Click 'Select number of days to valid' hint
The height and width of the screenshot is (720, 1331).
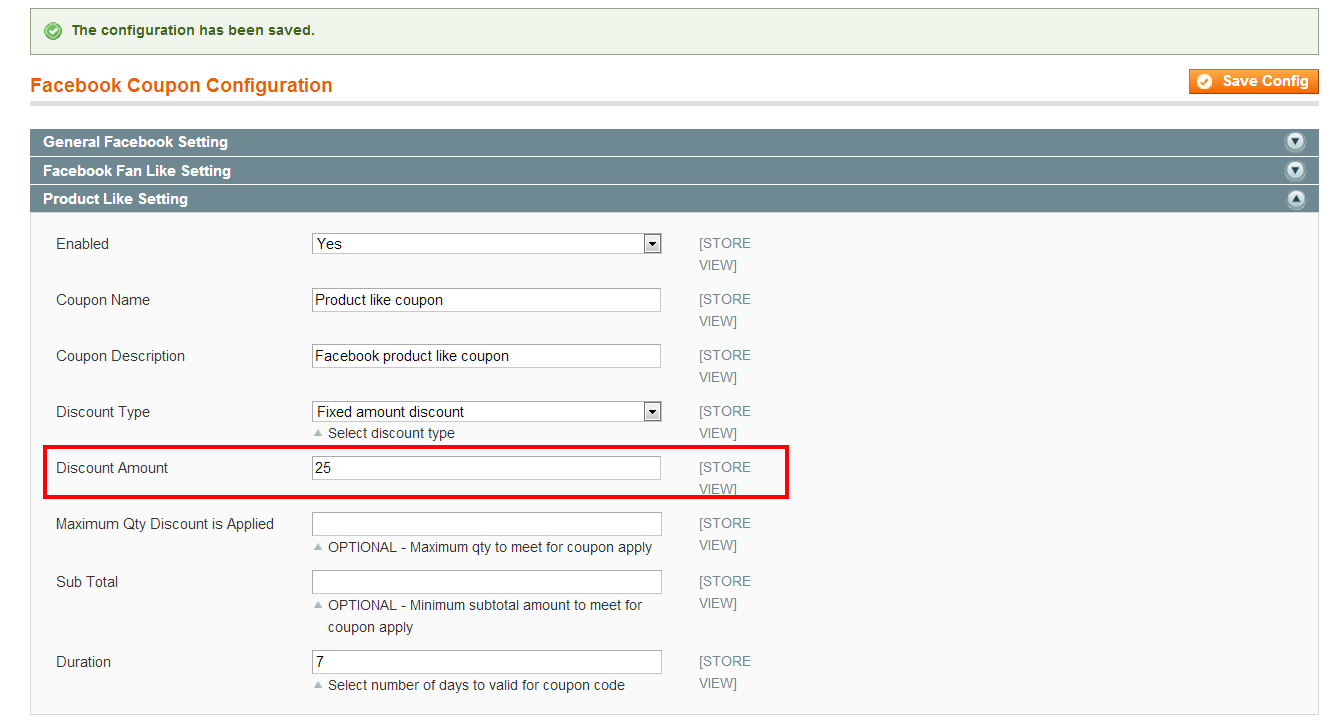click(476, 685)
